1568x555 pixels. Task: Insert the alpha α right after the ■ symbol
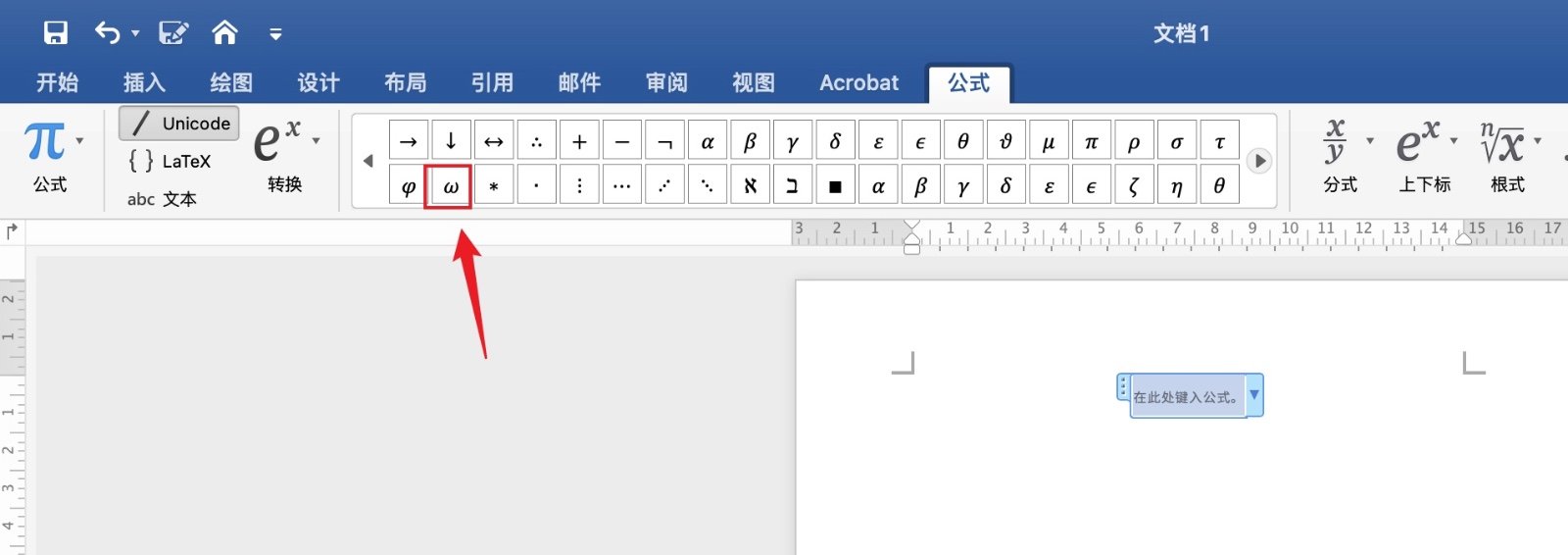tap(878, 185)
